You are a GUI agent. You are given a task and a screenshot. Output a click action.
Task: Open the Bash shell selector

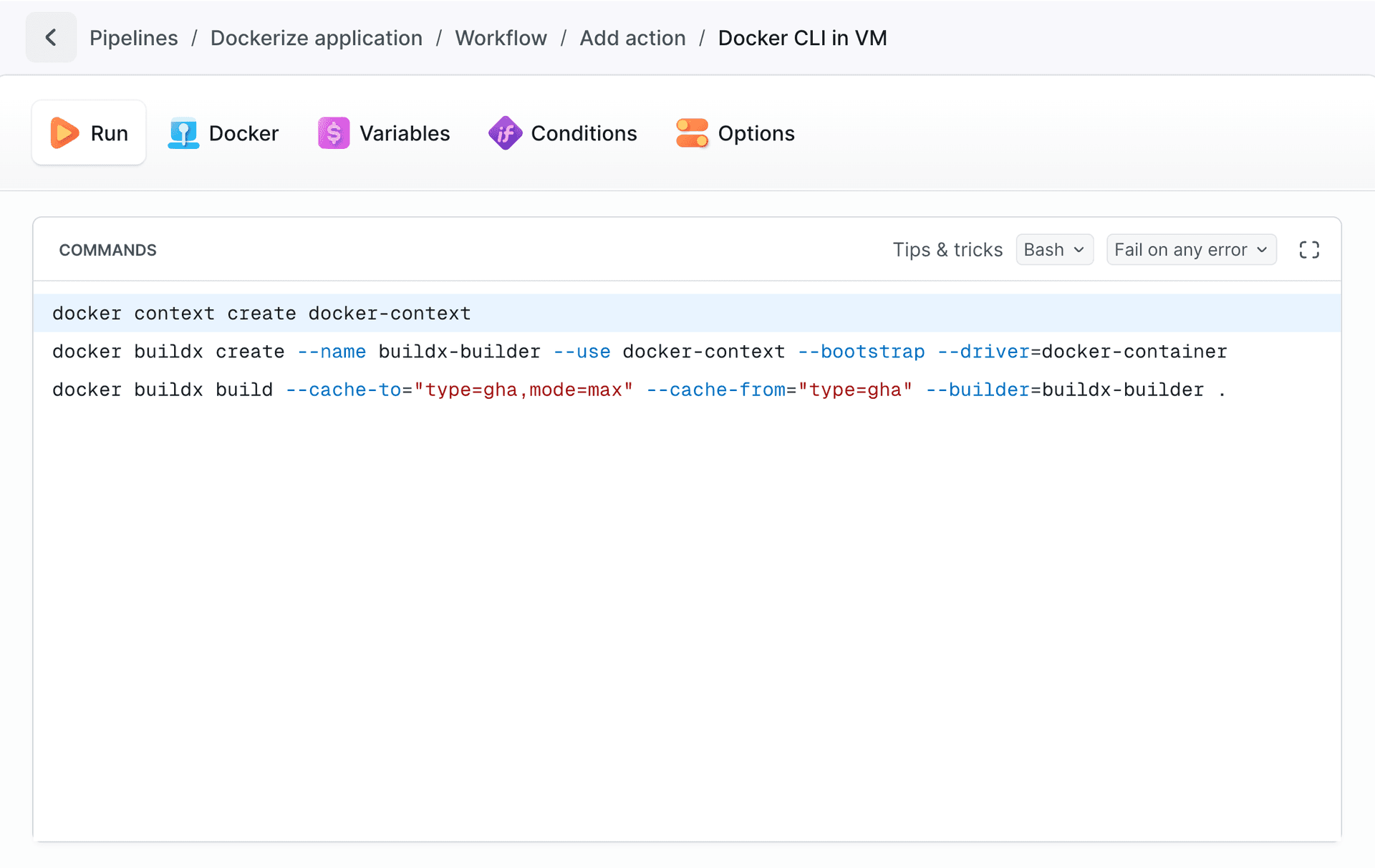(1054, 249)
